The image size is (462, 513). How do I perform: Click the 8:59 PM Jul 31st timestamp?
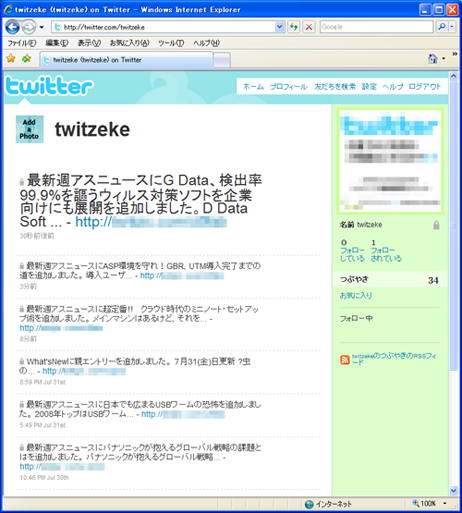pyautogui.click(x=42, y=382)
